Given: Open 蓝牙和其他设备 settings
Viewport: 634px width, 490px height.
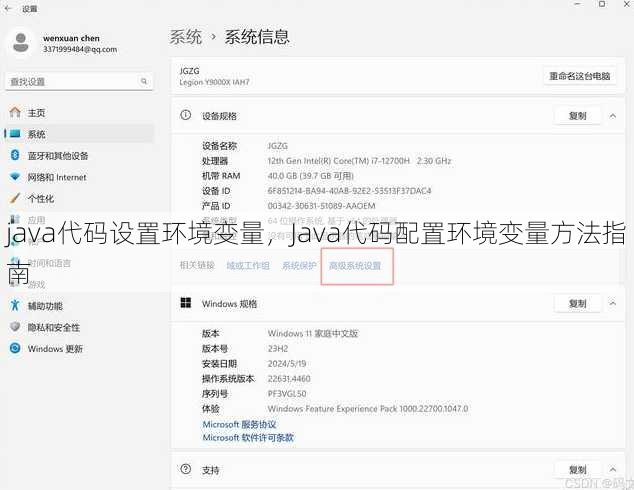Looking at the screenshot, I should click(79, 156).
